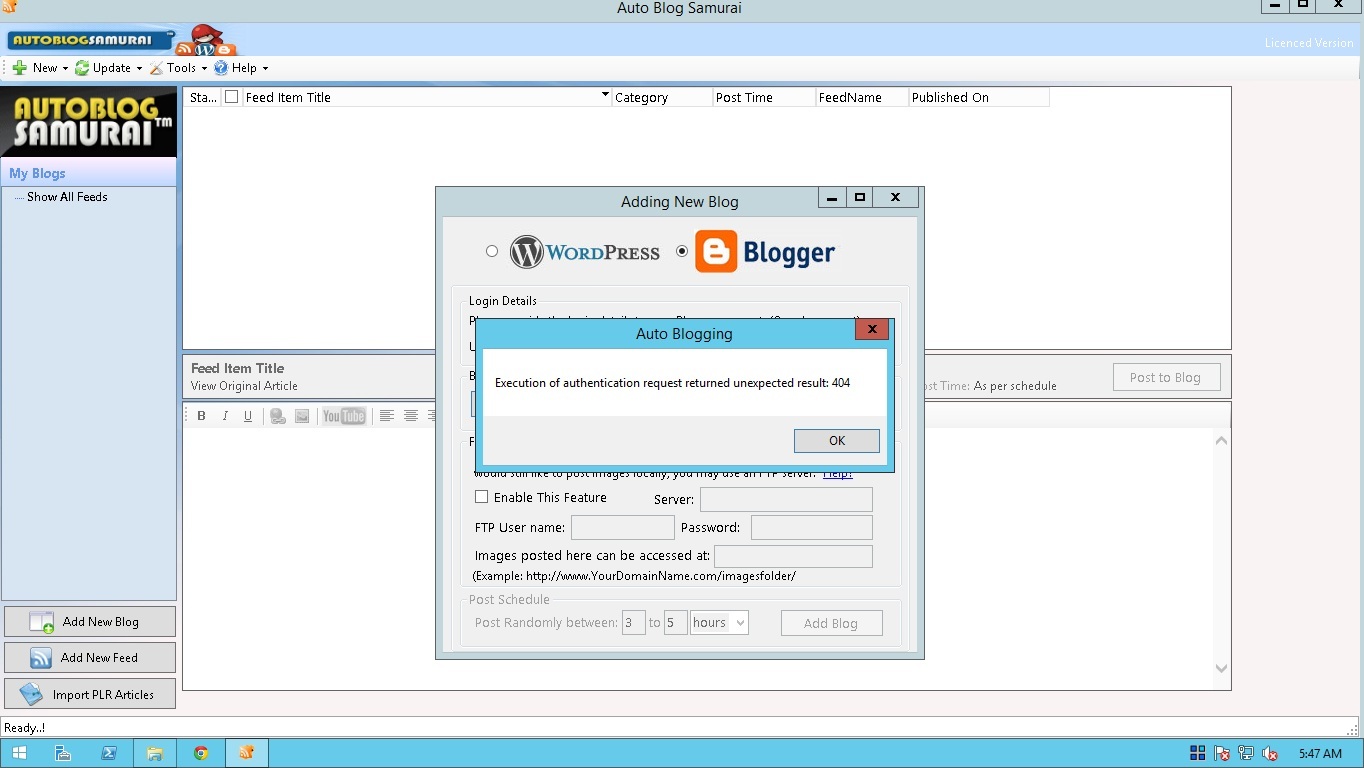Image resolution: width=1364 pixels, height=768 pixels.
Task: Open File Explorer from the taskbar
Action: click(x=155, y=753)
